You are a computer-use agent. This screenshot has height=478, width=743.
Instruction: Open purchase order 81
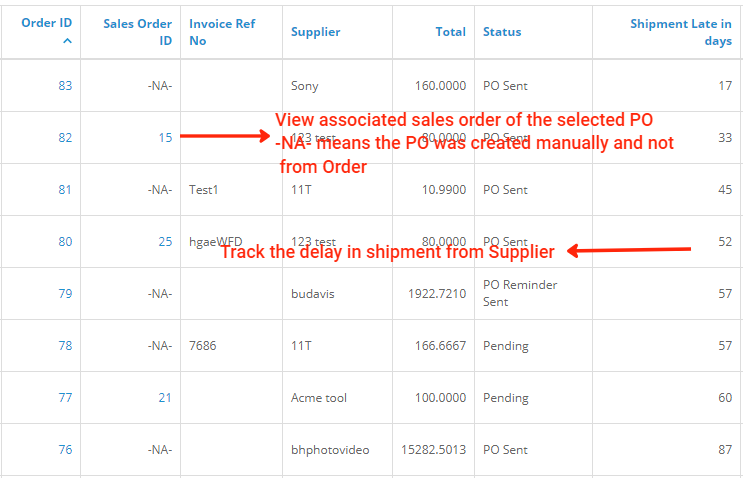point(65,190)
